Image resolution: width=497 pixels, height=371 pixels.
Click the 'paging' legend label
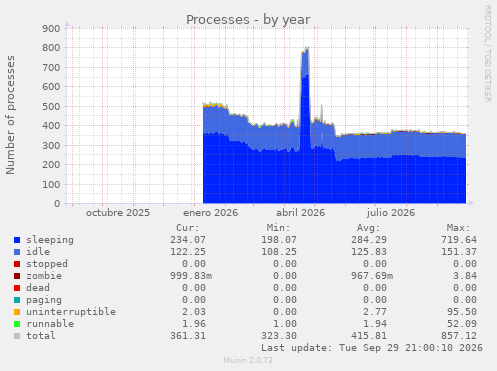[44, 300]
